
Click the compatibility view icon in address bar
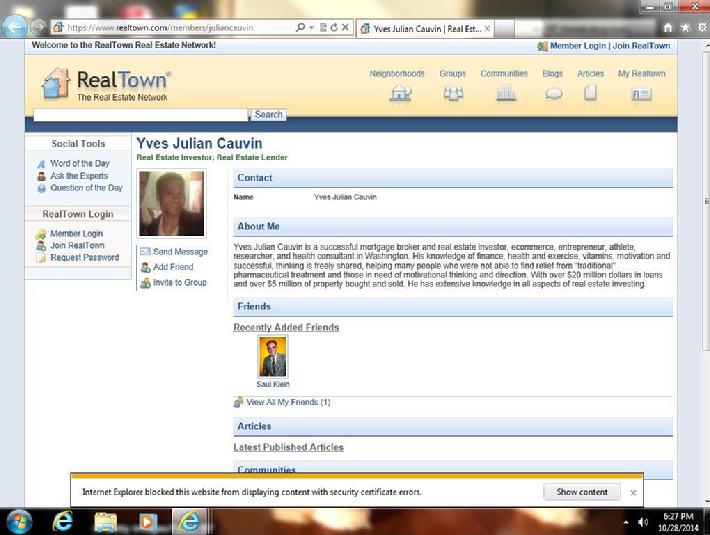(x=323, y=28)
